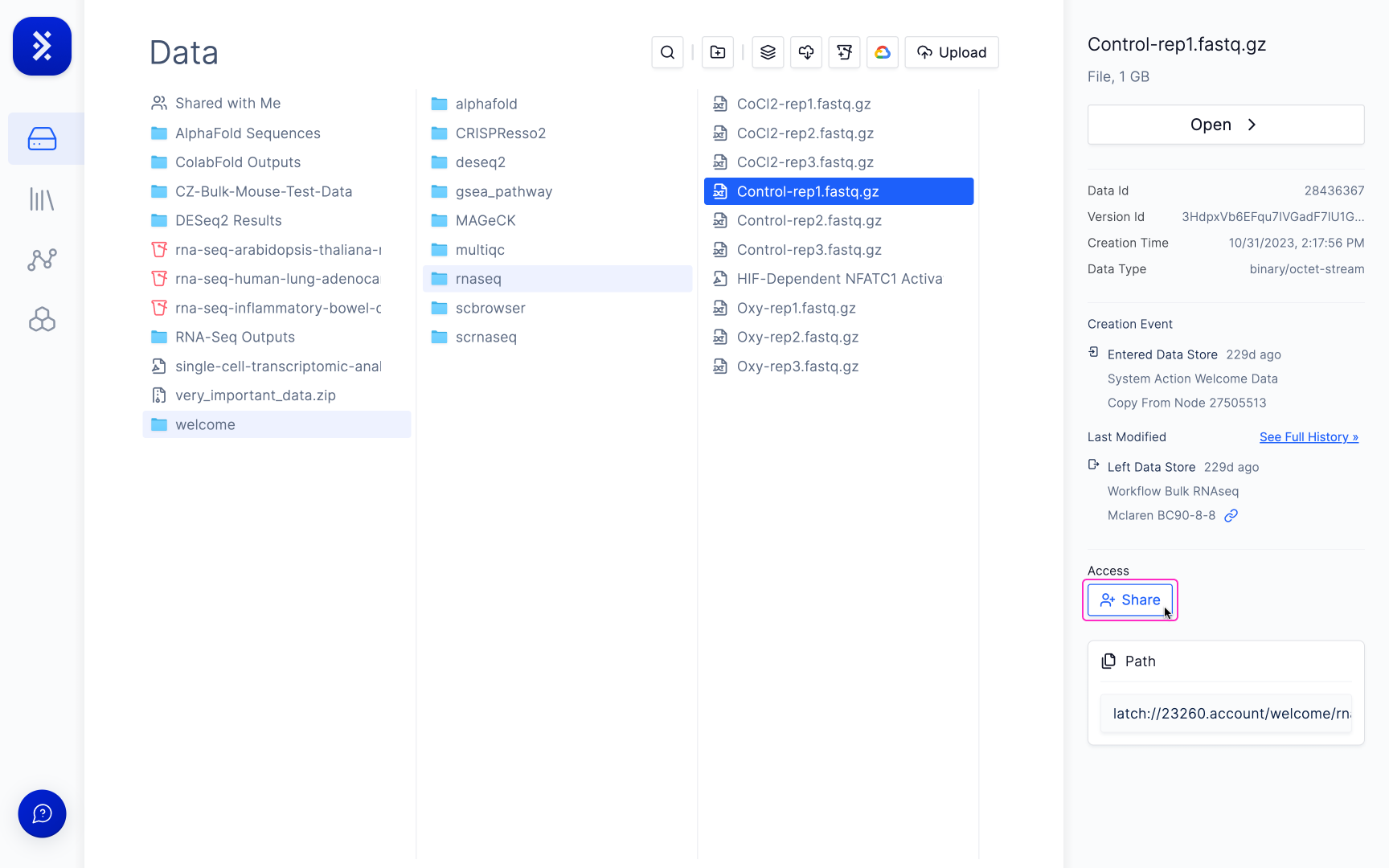This screenshot has width=1389, height=868.
Task: Open the CZ-Bulk-Mouse-Test-Data folder
Action: [x=277, y=191]
